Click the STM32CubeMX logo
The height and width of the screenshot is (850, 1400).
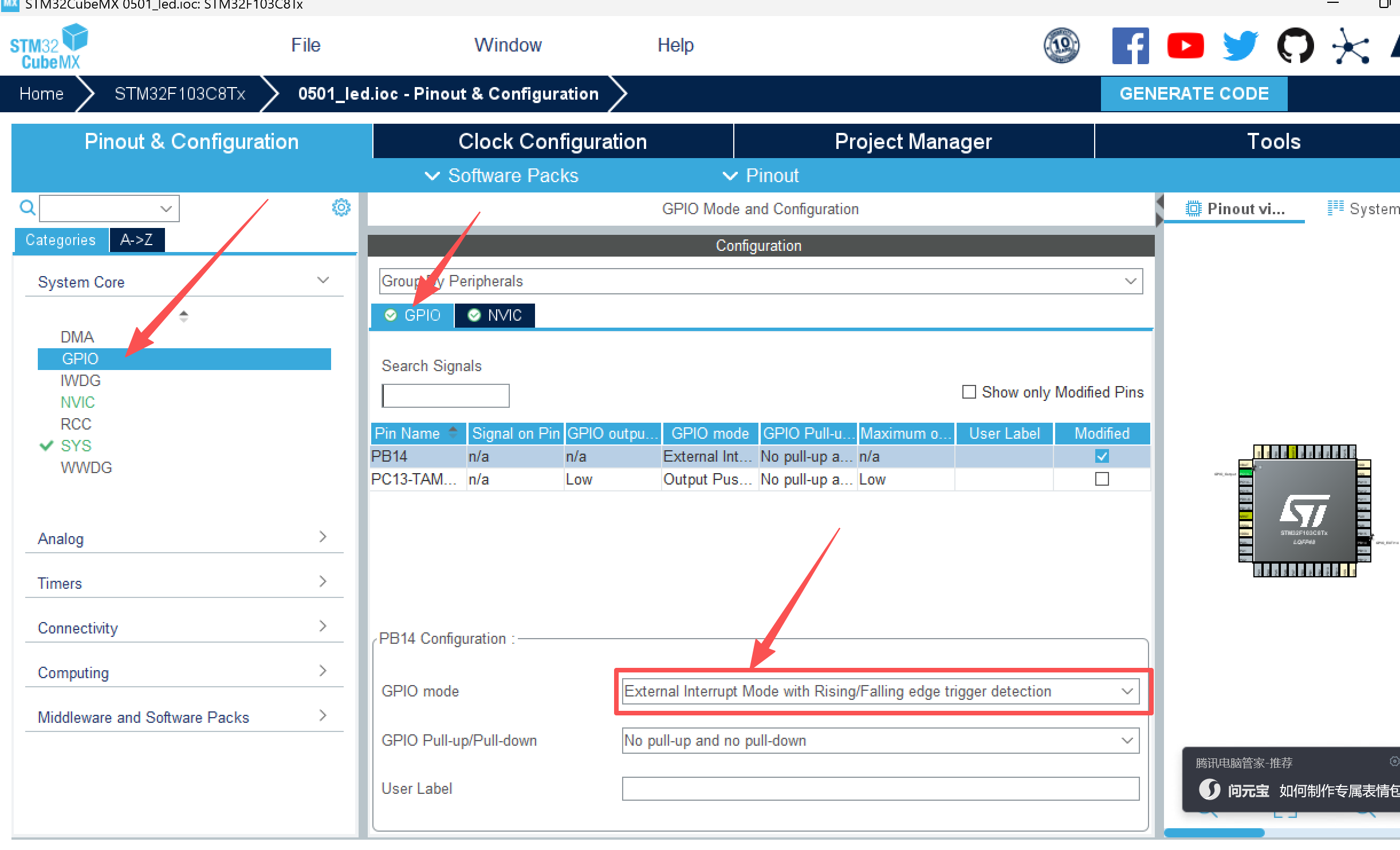49,47
